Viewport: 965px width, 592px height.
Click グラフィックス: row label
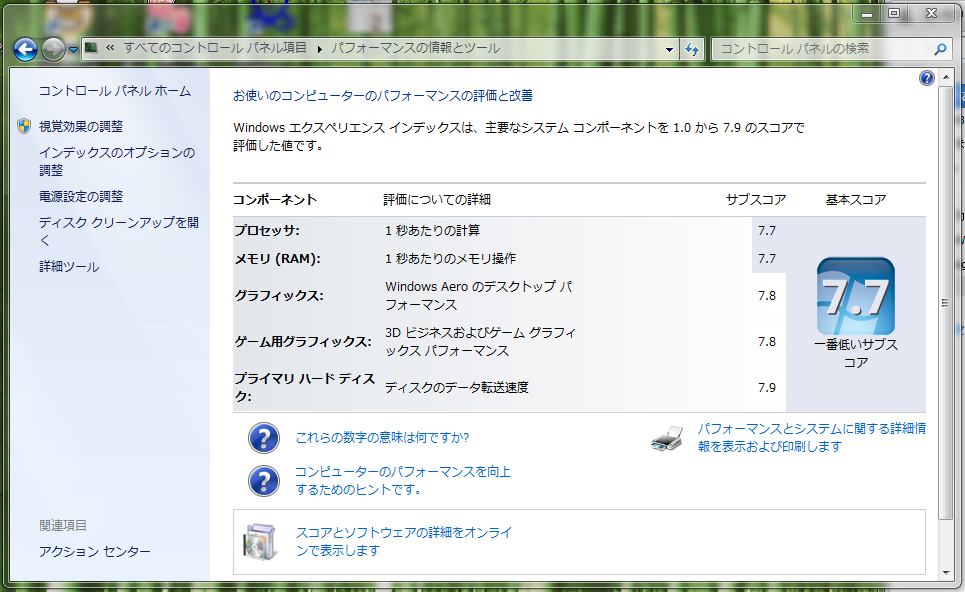(279, 295)
